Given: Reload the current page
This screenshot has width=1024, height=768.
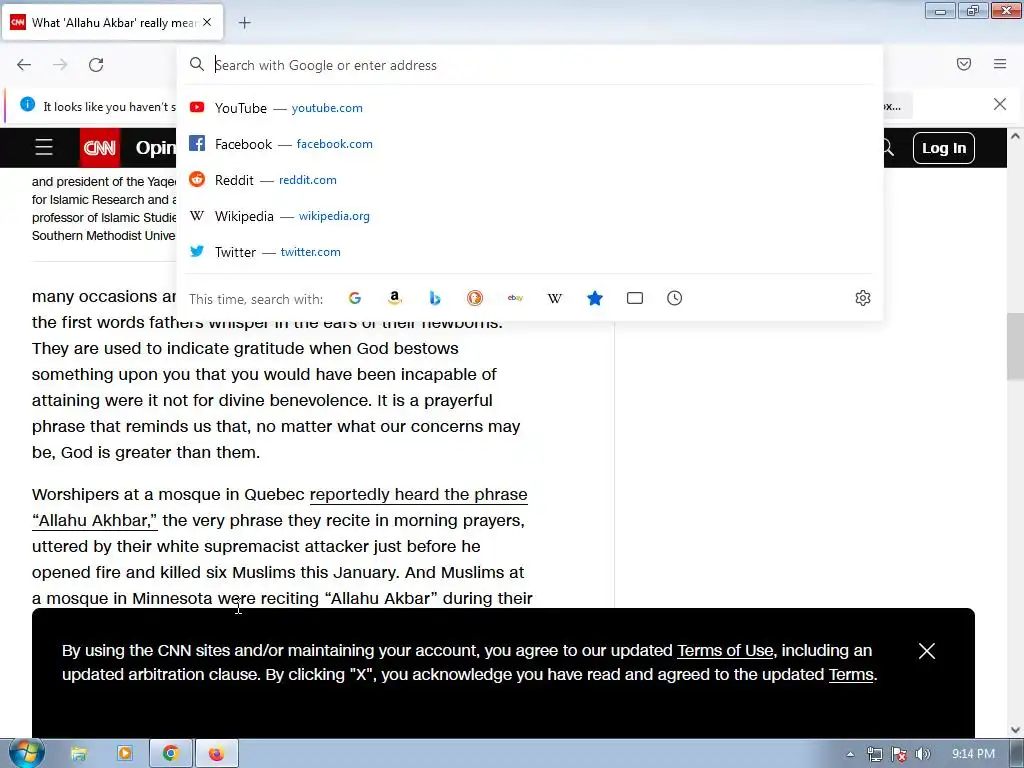Looking at the screenshot, I should pyautogui.click(x=96, y=65).
